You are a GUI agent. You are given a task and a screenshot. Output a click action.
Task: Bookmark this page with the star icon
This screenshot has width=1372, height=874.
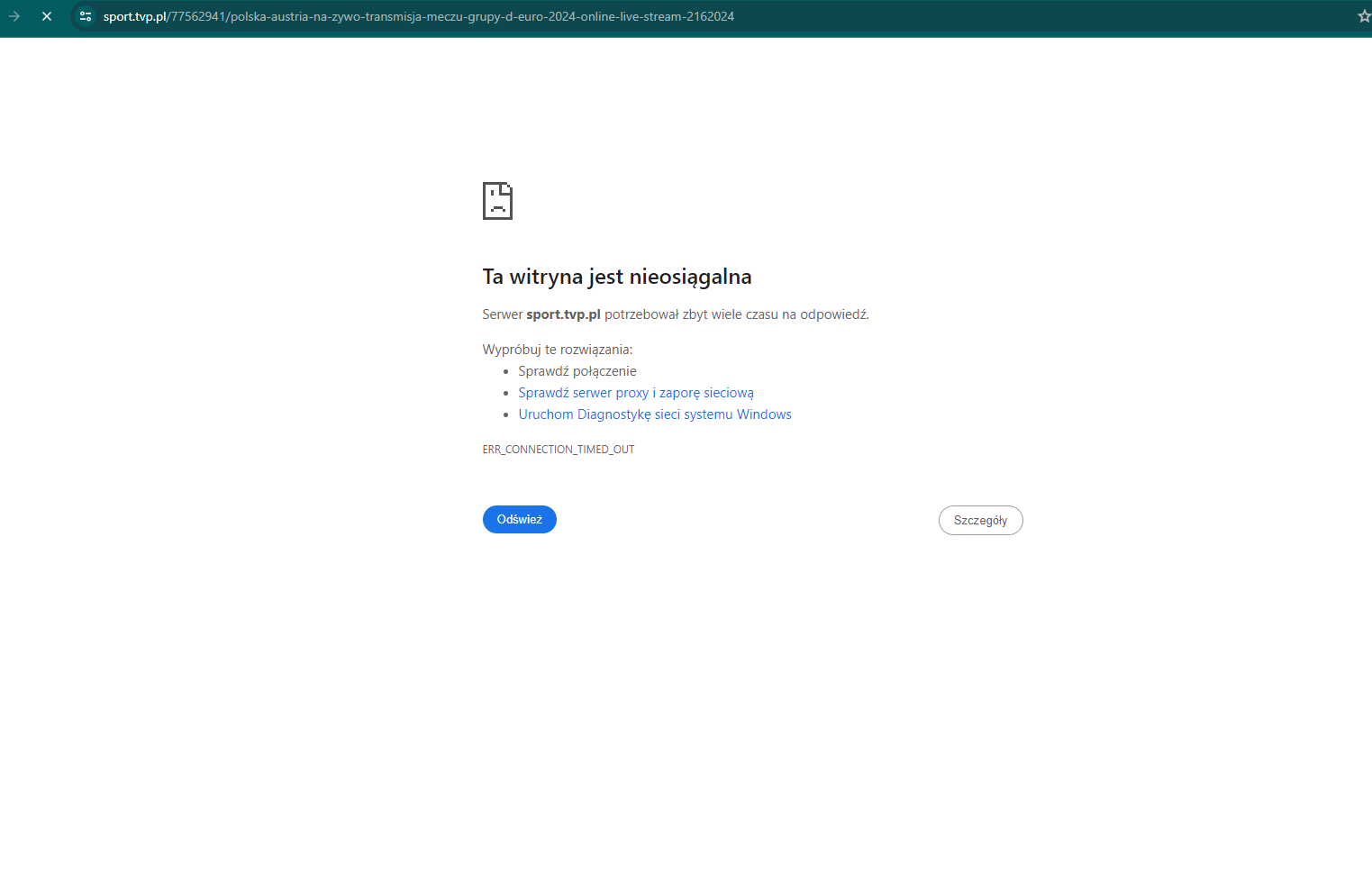(1363, 16)
